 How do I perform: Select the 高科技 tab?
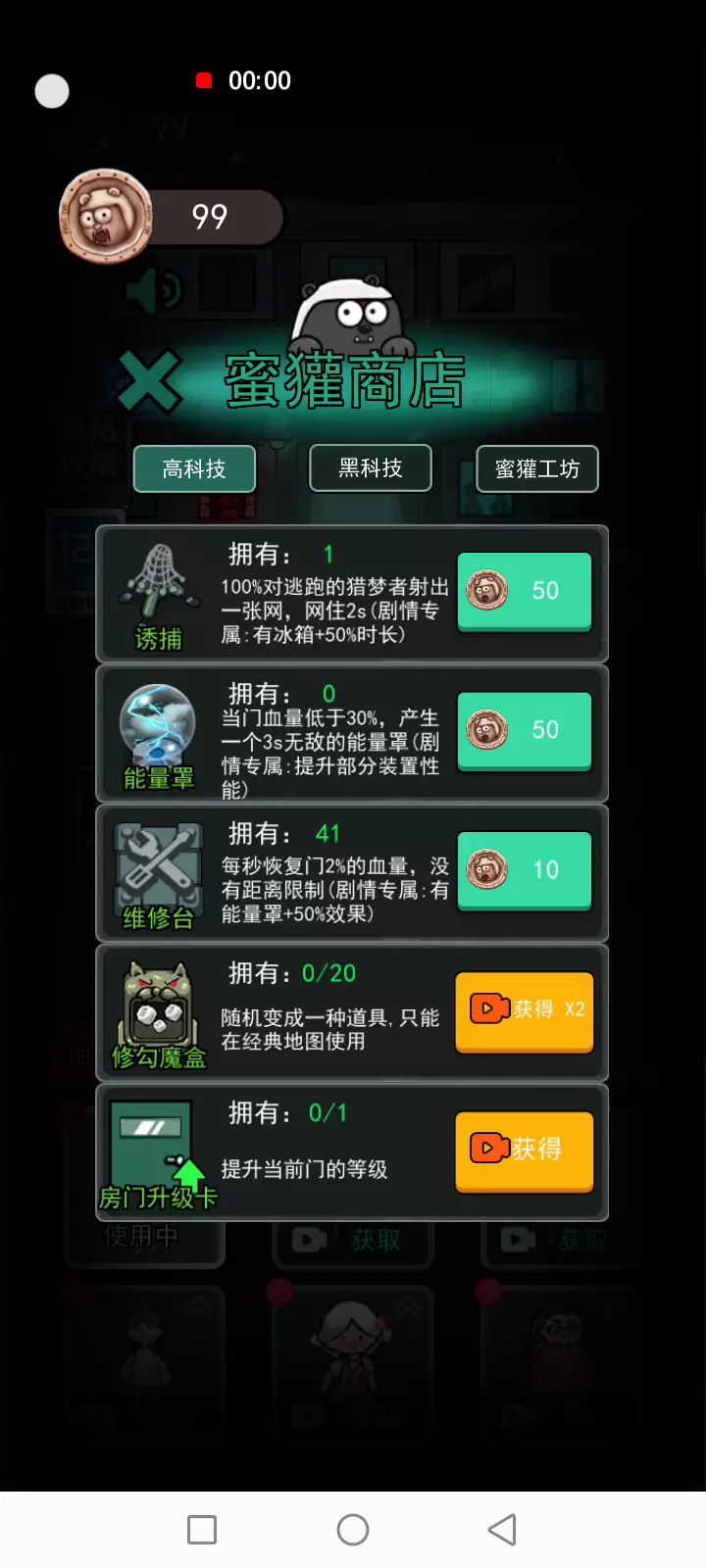194,468
